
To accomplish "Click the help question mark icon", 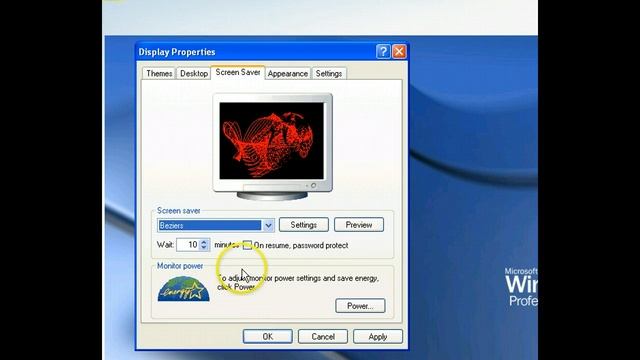I will pyautogui.click(x=383, y=51).
